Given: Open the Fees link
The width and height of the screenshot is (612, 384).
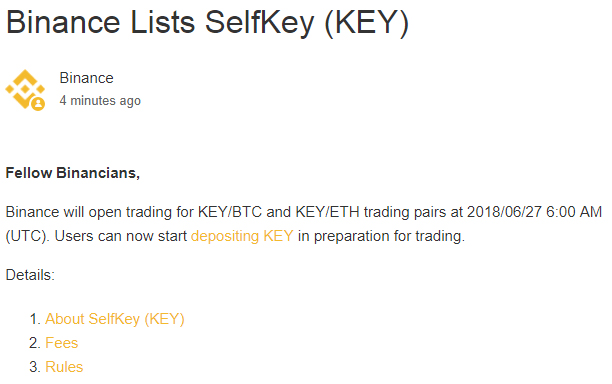Looking at the screenshot, I should (x=62, y=343).
